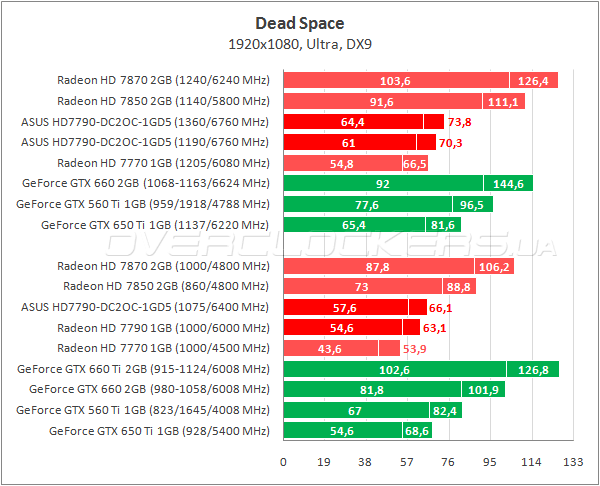Viewport: 600px width, 486px height.
Task: Click label "GeForce GTX 660 Ti 2GB (915-1124/6008 MHz)"
Action: (x=143, y=369)
